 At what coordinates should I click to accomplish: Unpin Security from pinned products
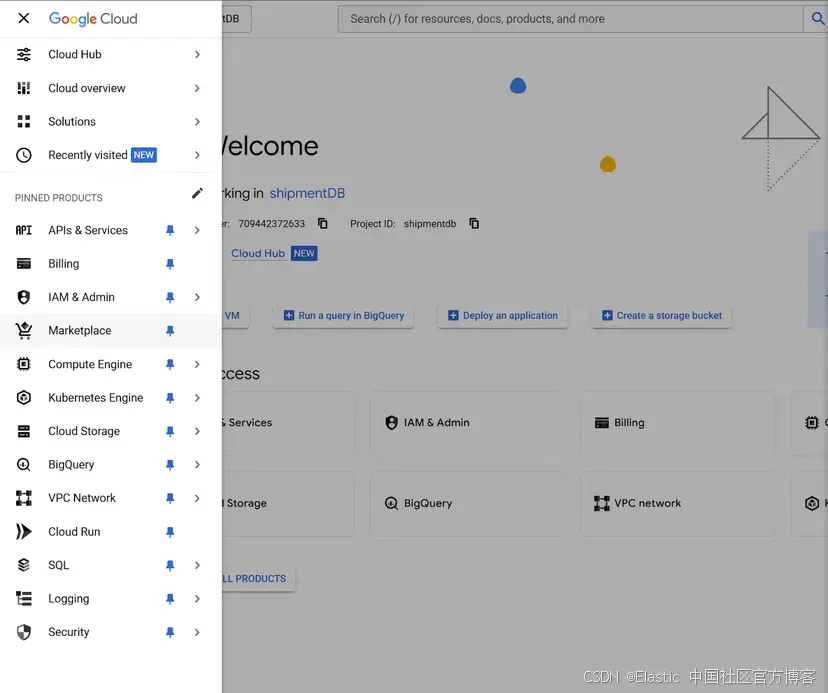coord(170,632)
